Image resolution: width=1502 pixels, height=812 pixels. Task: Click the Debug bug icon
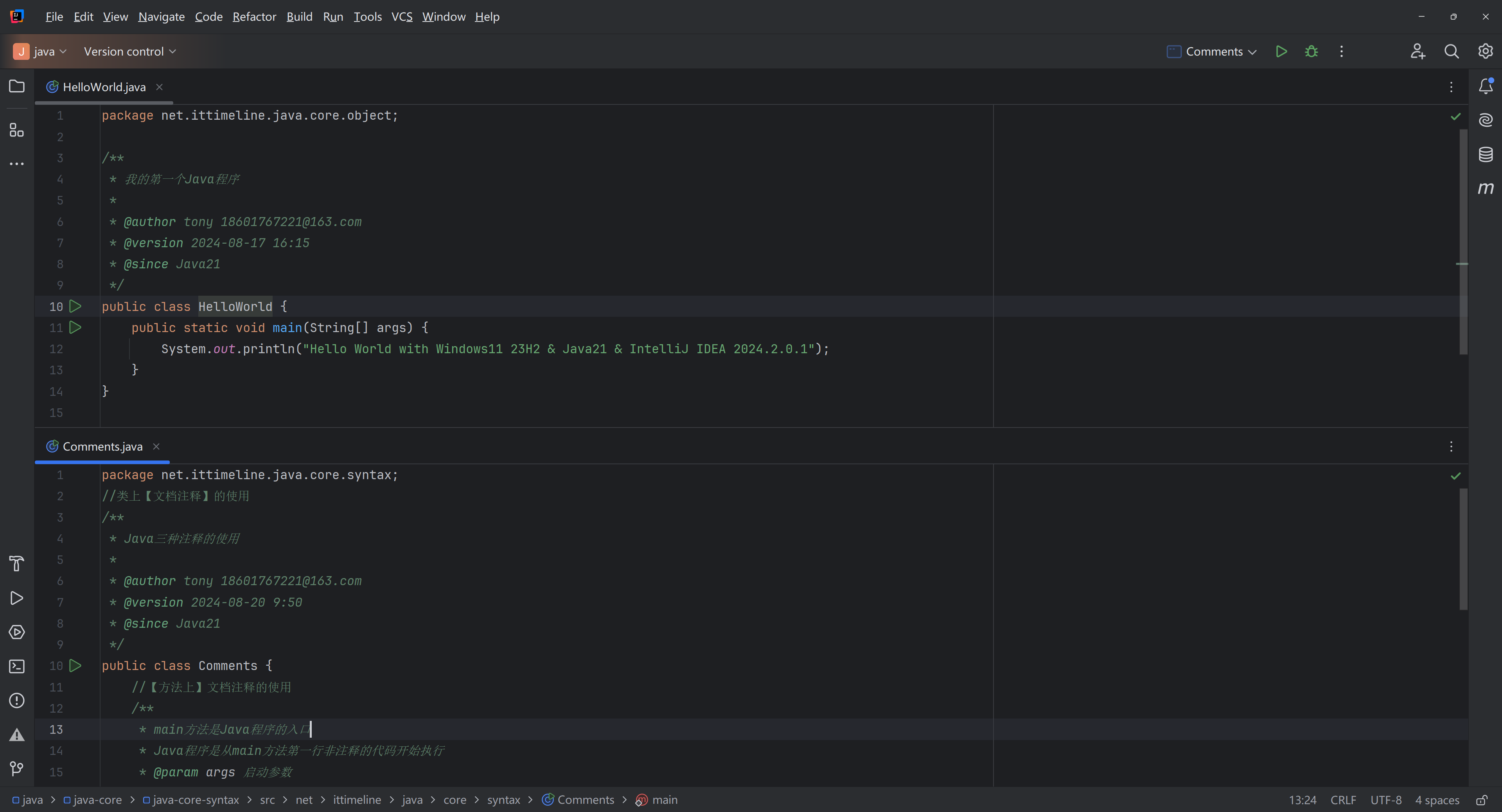[x=1312, y=51]
